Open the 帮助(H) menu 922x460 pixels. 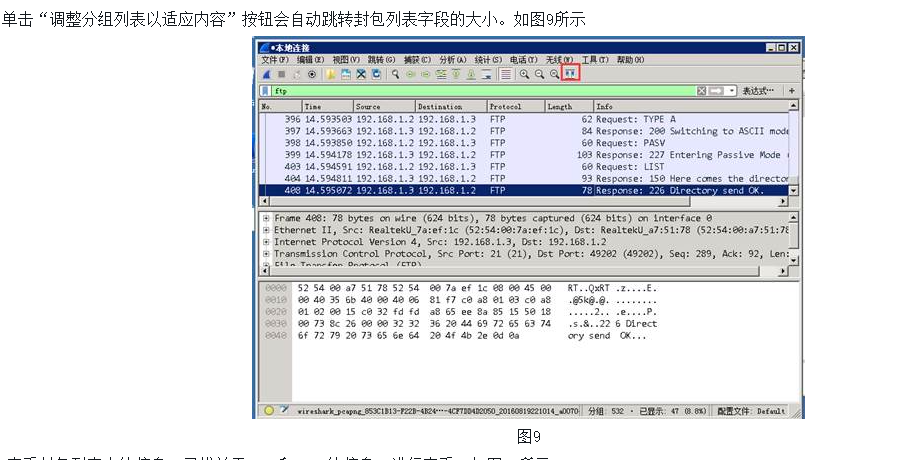pos(630,60)
